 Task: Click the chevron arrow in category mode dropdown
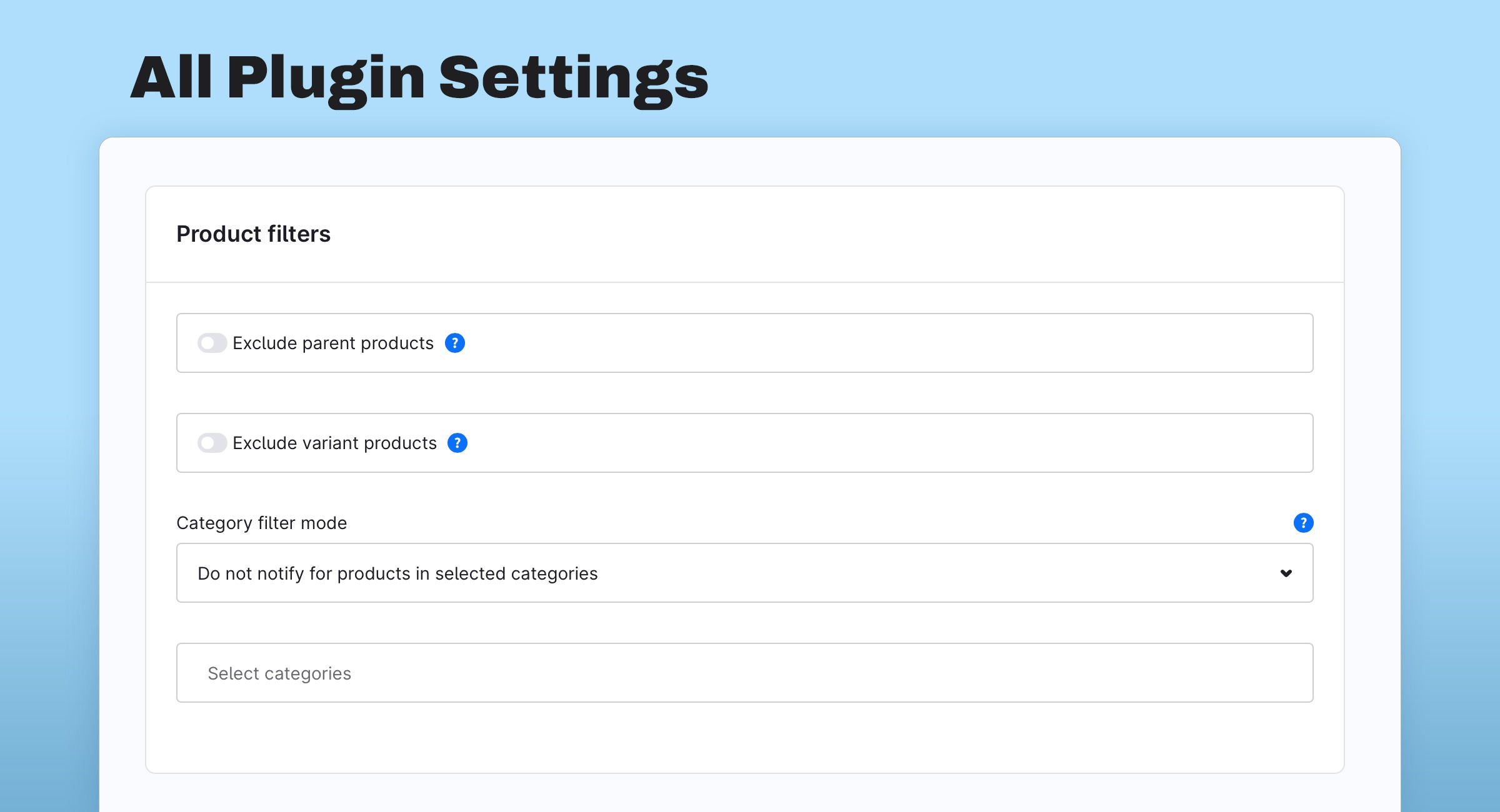click(1286, 573)
